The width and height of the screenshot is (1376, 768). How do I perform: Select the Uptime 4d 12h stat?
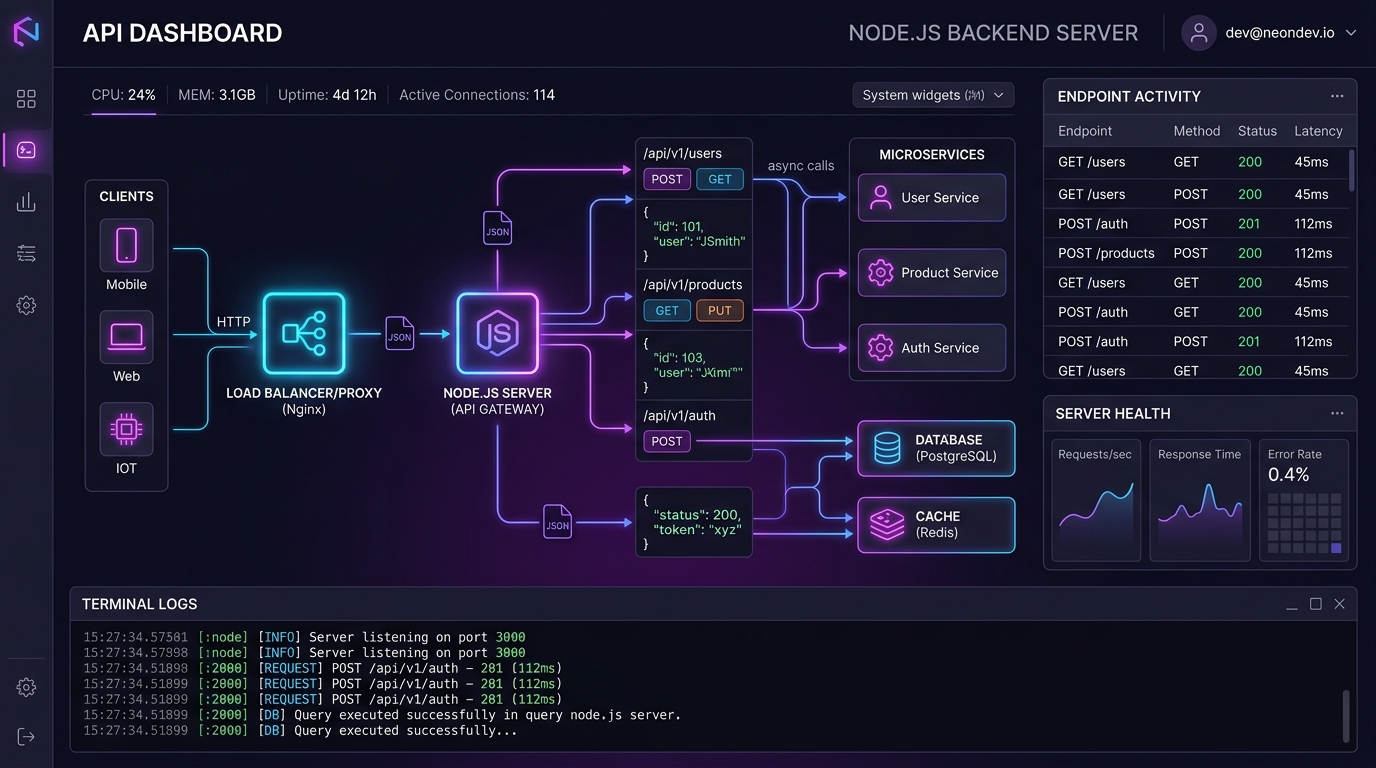click(327, 95)
